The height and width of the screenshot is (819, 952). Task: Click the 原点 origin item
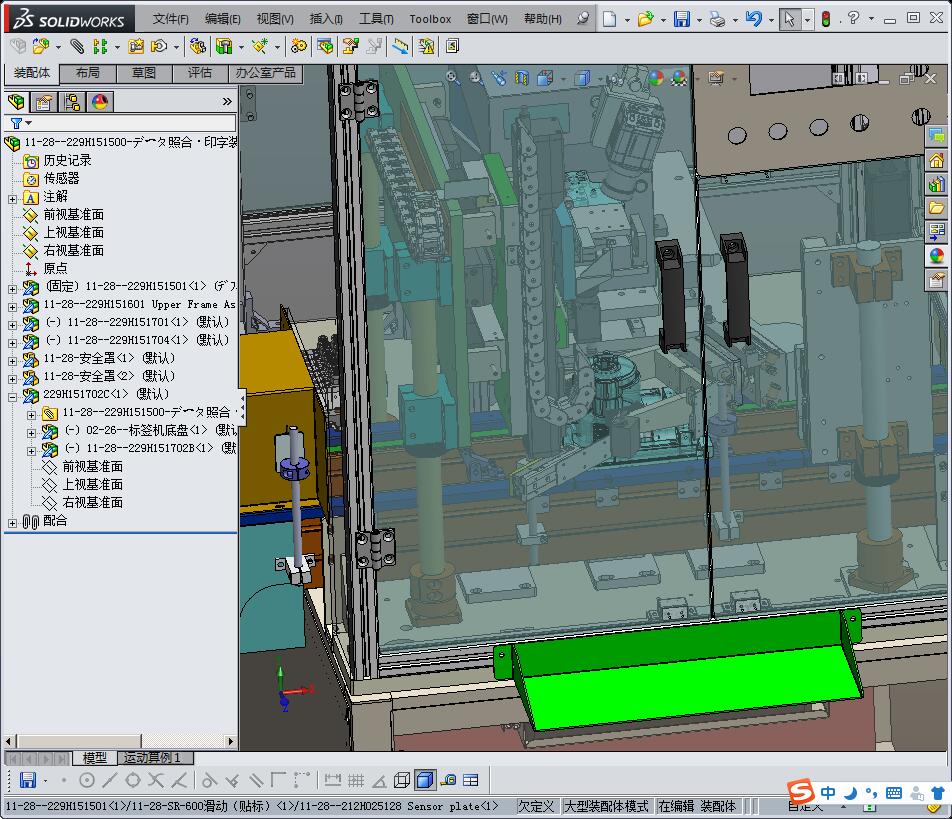(x=55, y=268)
